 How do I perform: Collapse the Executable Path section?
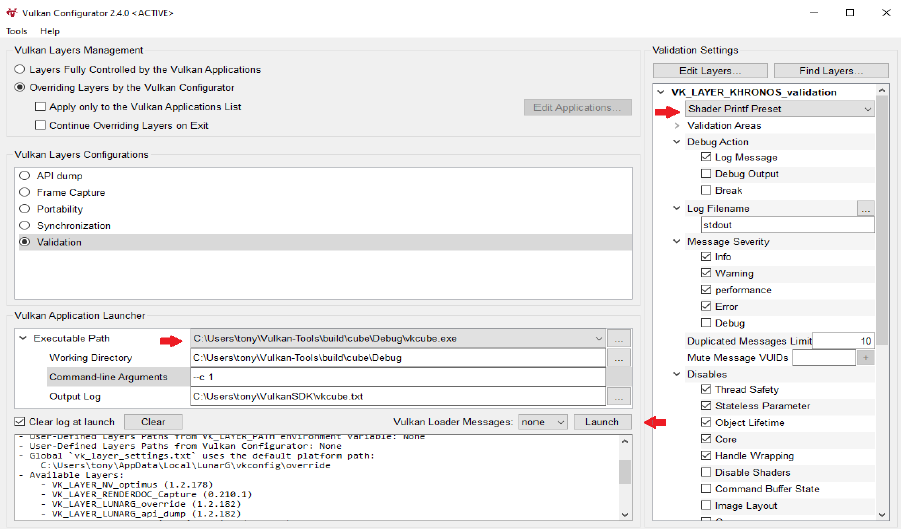tap(23, 339)
